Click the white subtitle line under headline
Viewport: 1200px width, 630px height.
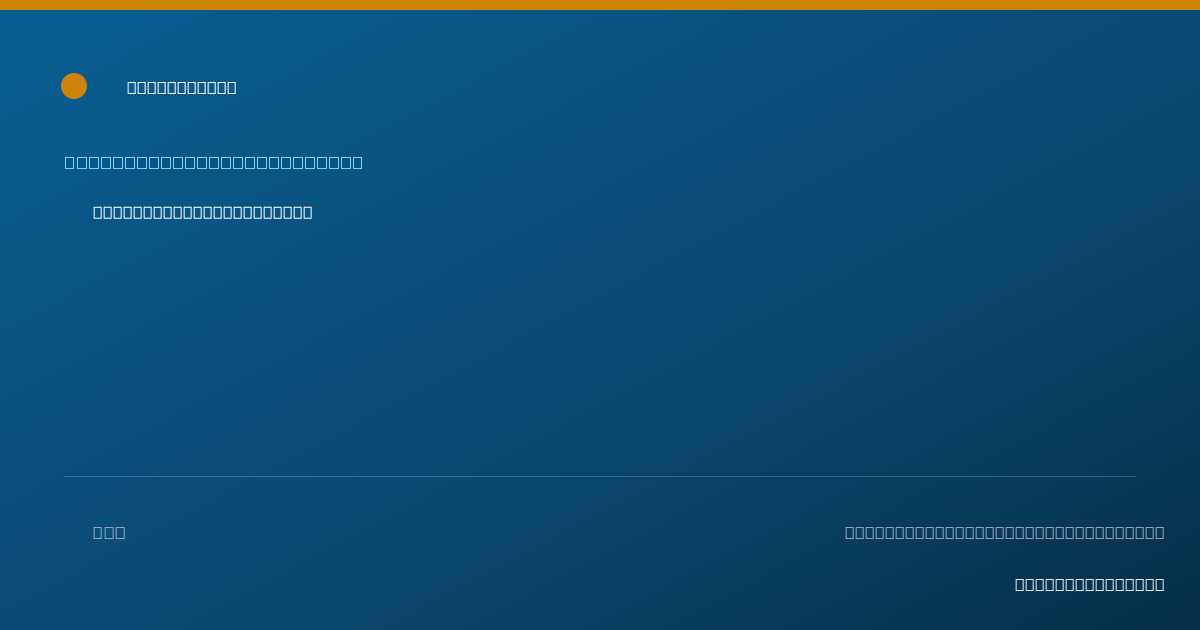203,212
